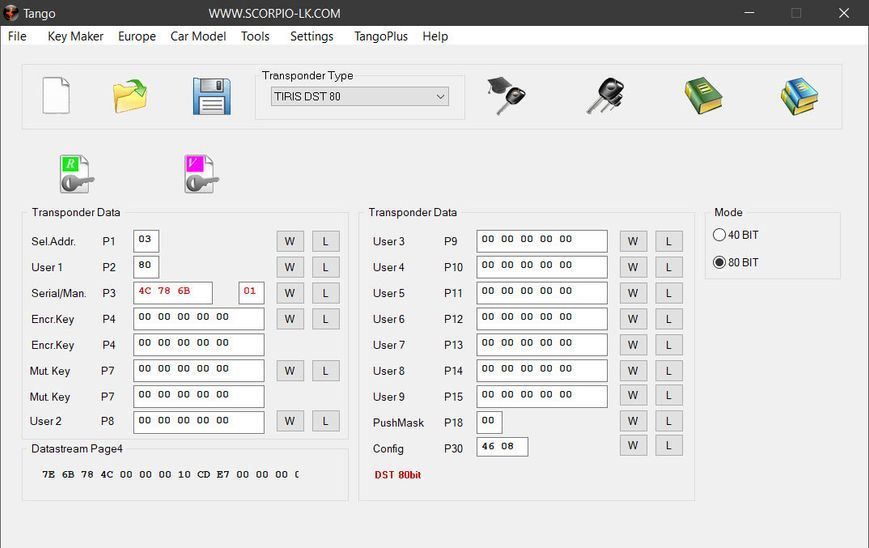Open the Tools menu
Screen dimensions: 869x548
click(255, 37)
